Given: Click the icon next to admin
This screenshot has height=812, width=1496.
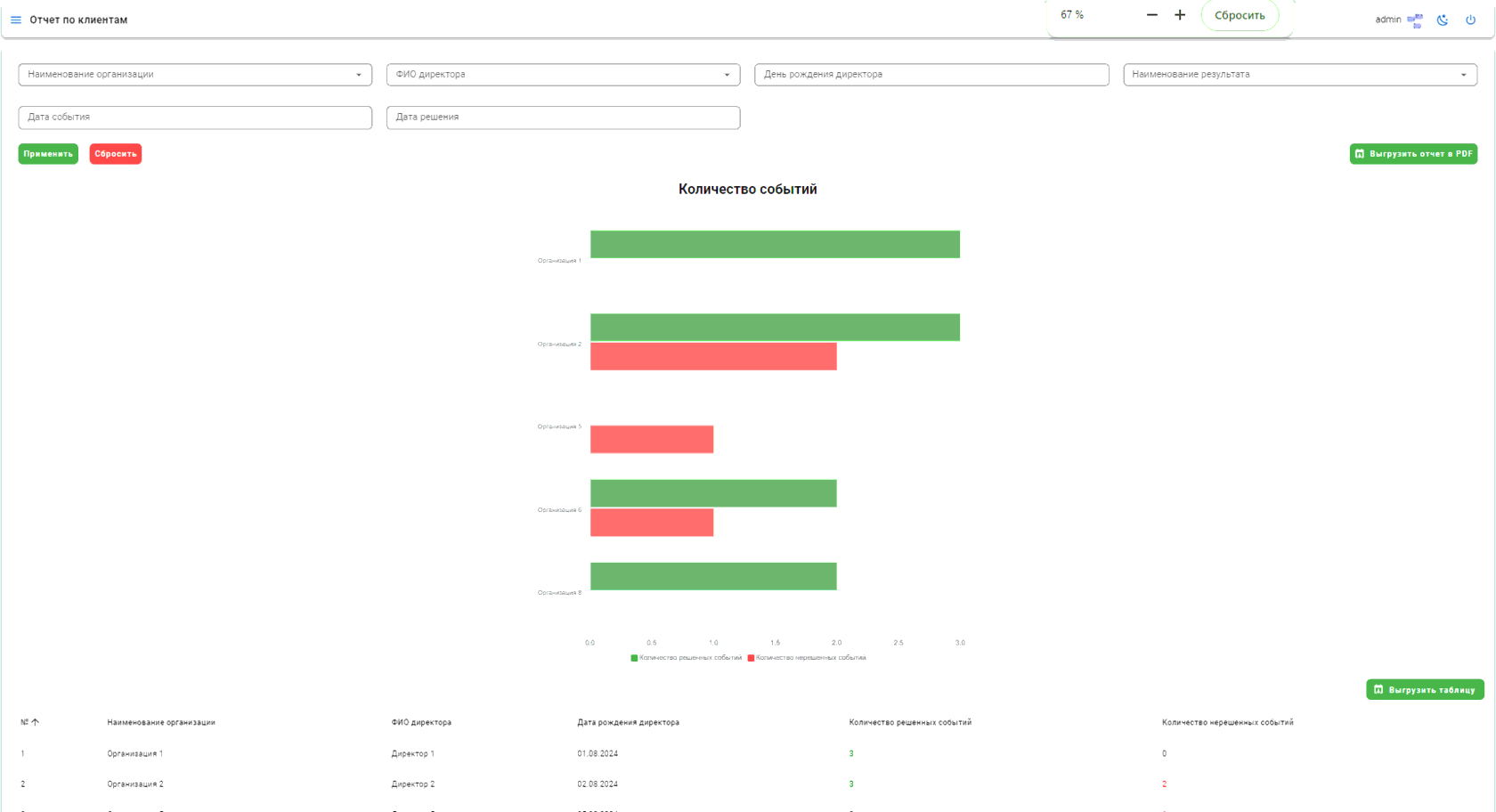Looking at the screenshot, I should pos(1415,20).
